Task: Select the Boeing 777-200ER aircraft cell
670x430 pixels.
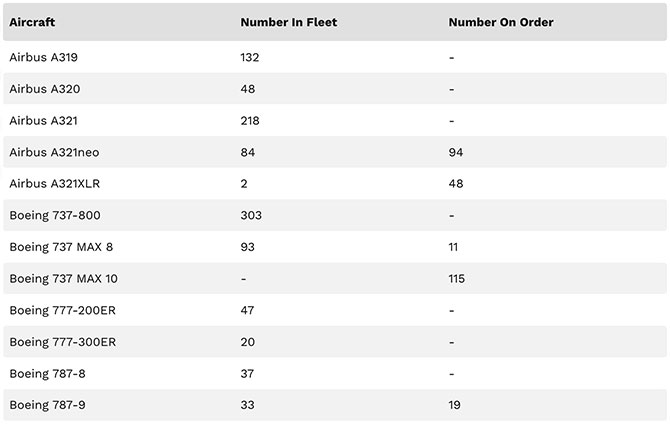Action: pyautogui.click(x=62, y=310)
